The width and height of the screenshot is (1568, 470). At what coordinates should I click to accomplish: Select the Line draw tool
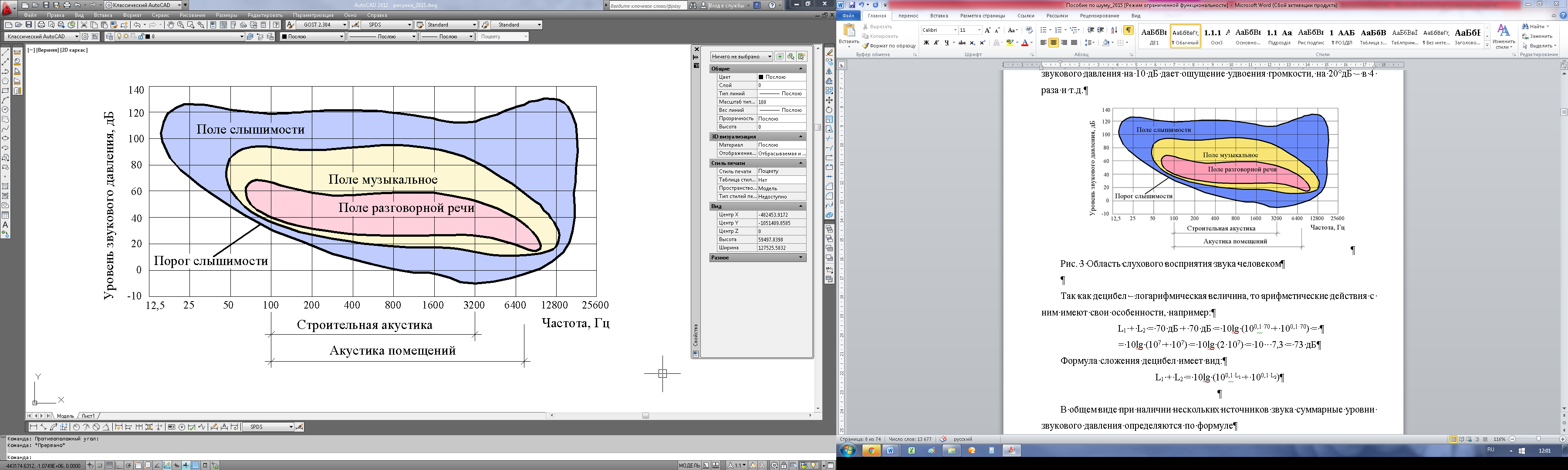[x=6, y=53]
